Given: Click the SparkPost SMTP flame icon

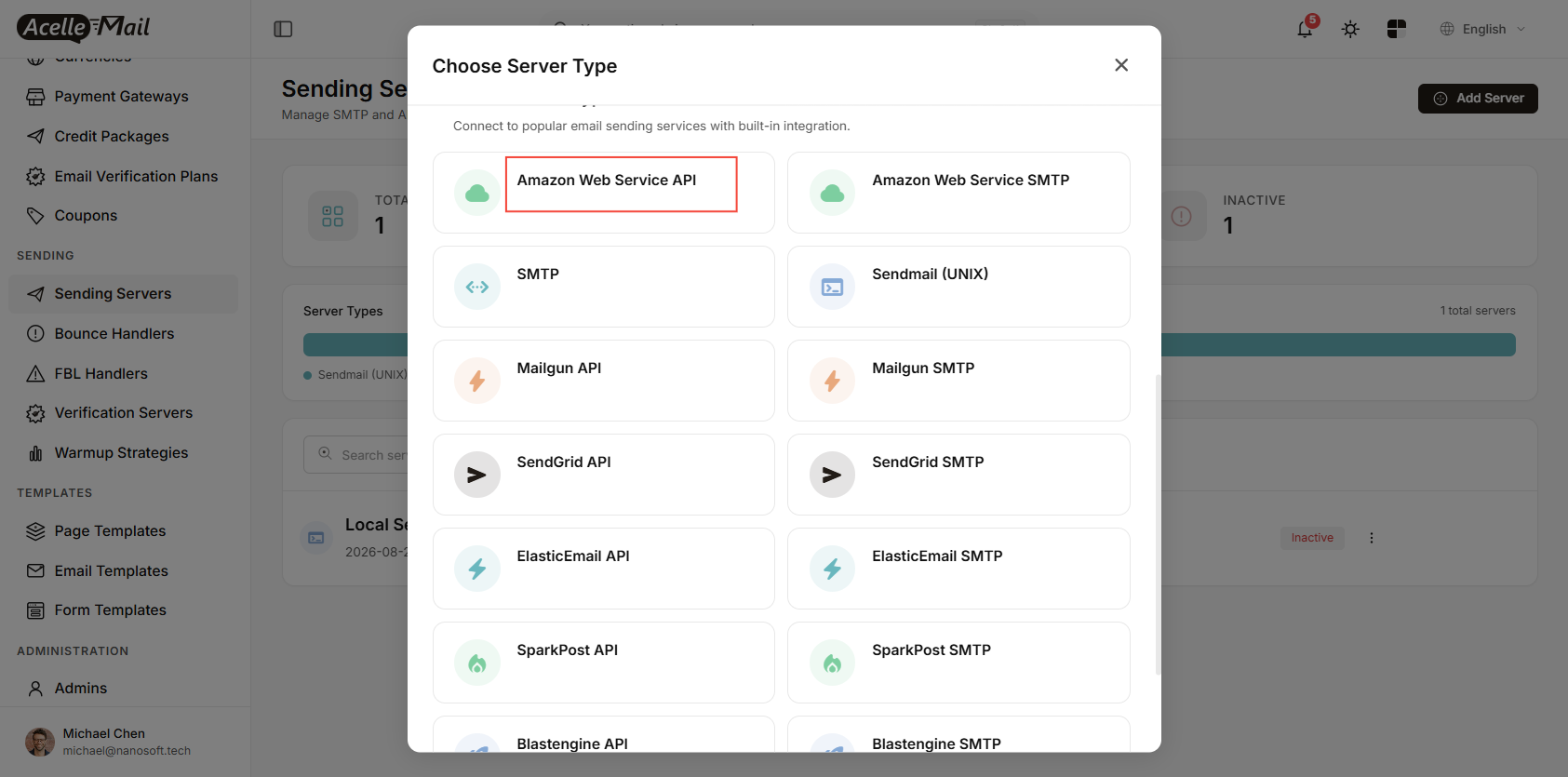Looking at the screenshot, I should [x=832, y=663].
